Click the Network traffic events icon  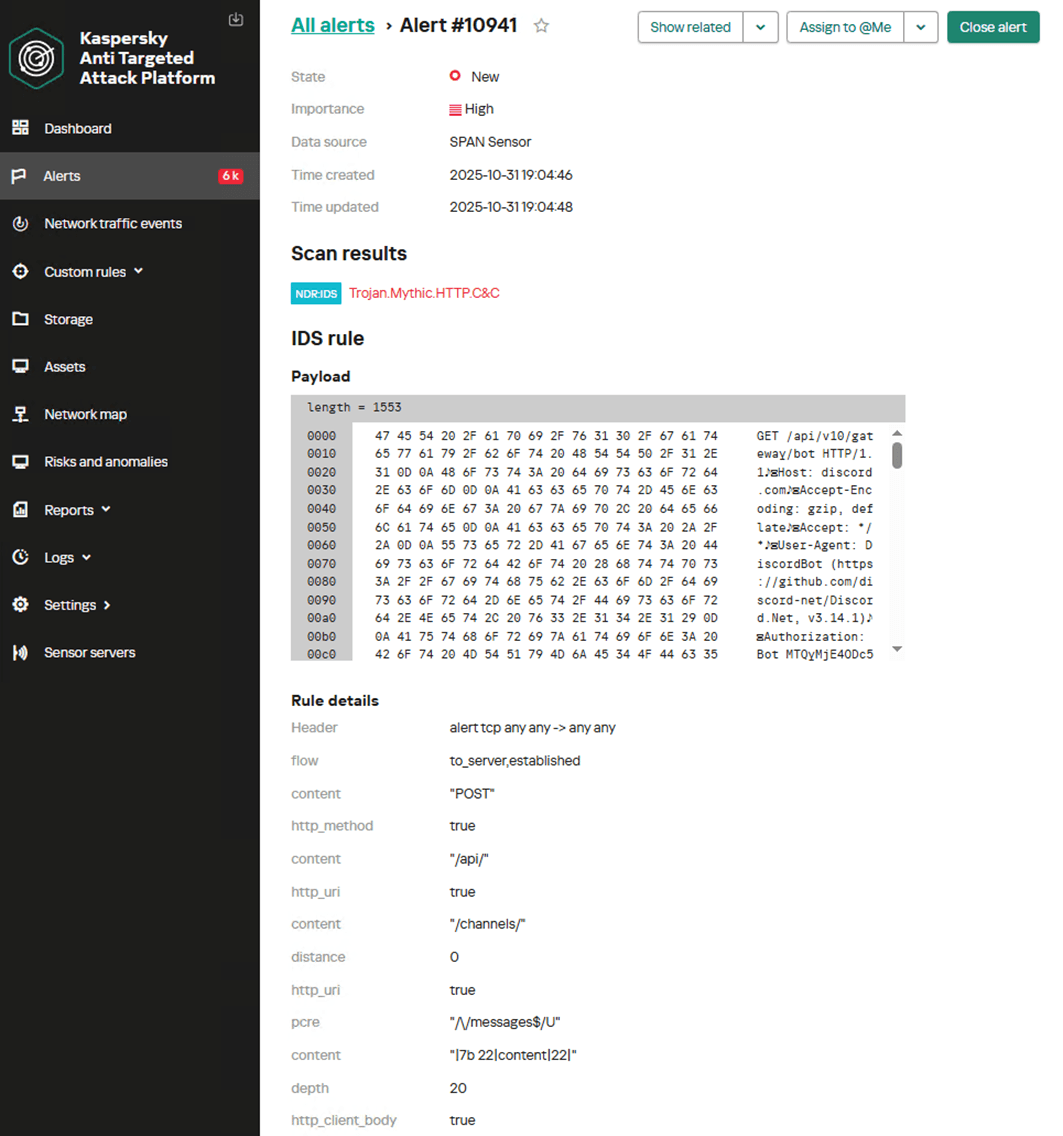coord(20,224)
